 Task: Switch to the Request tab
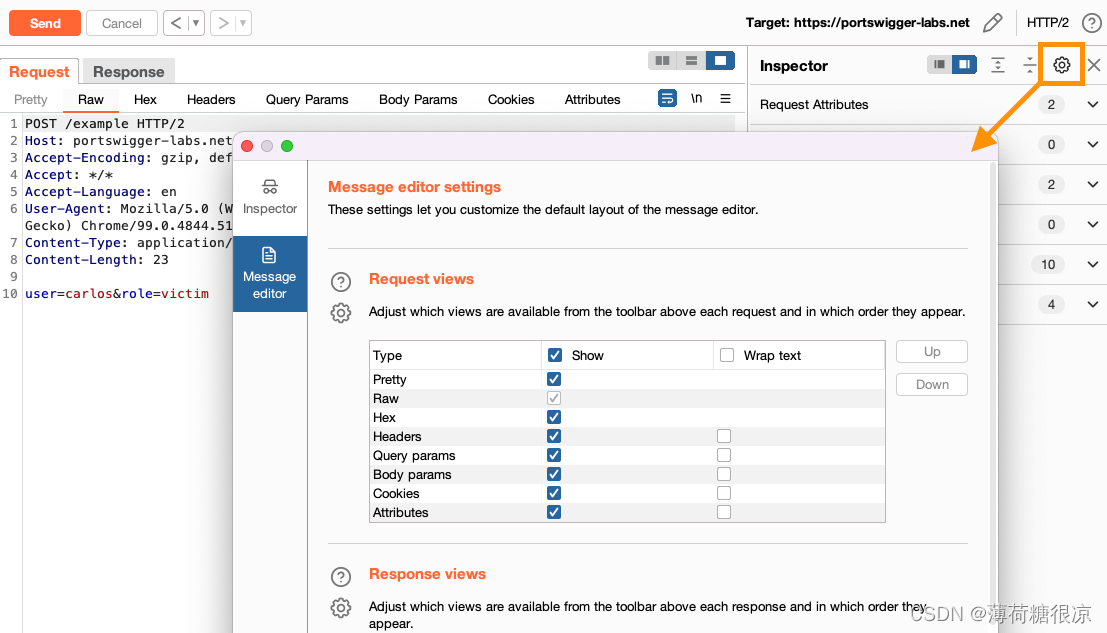click(39, 72)
